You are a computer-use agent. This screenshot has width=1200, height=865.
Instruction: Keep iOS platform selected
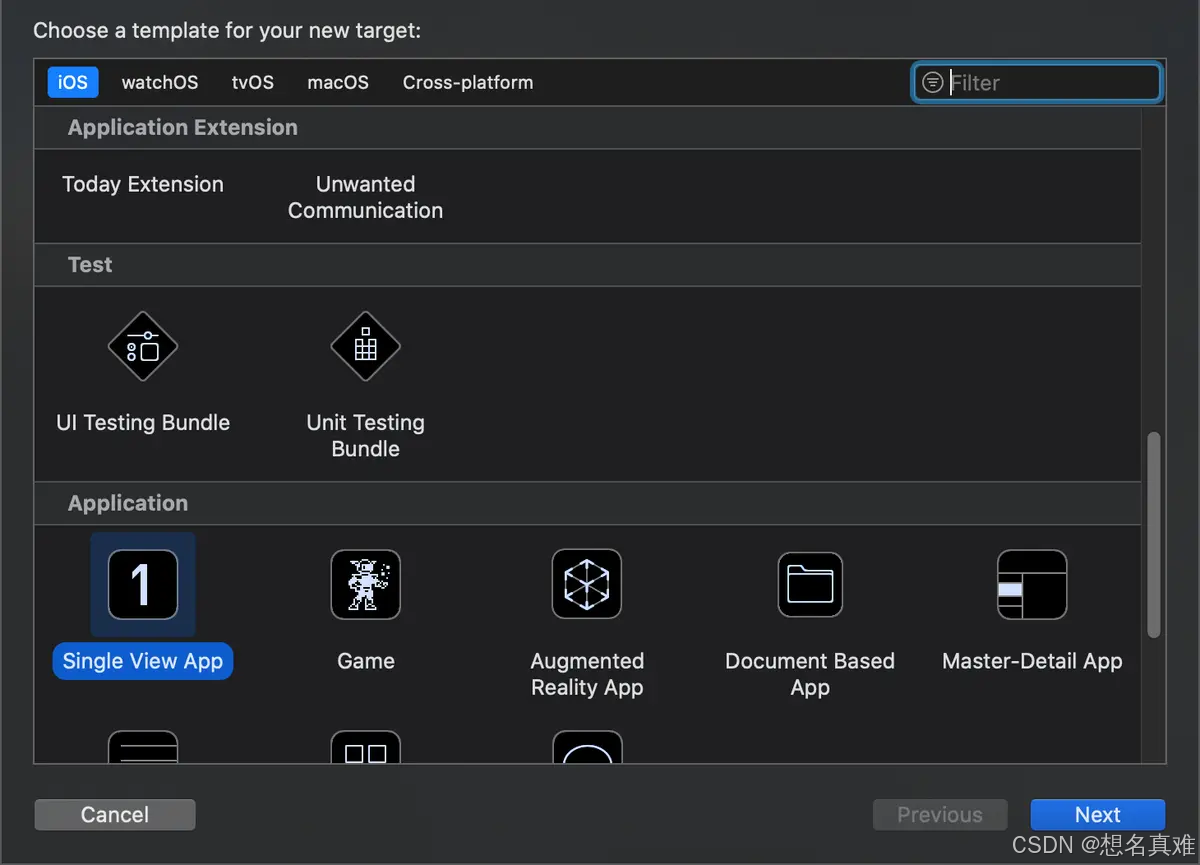tap(72, 82)
